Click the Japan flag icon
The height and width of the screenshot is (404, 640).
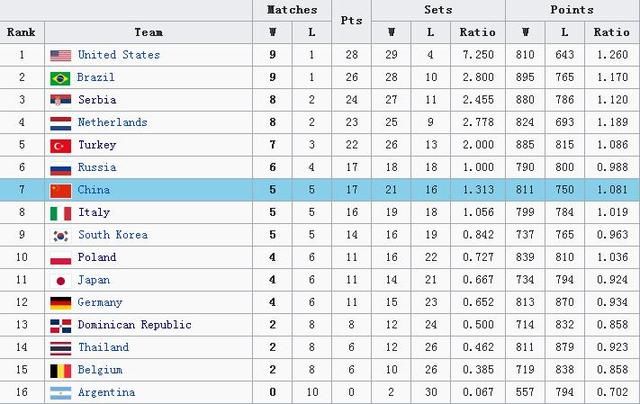pyautogui.click(x=60, y=280)
